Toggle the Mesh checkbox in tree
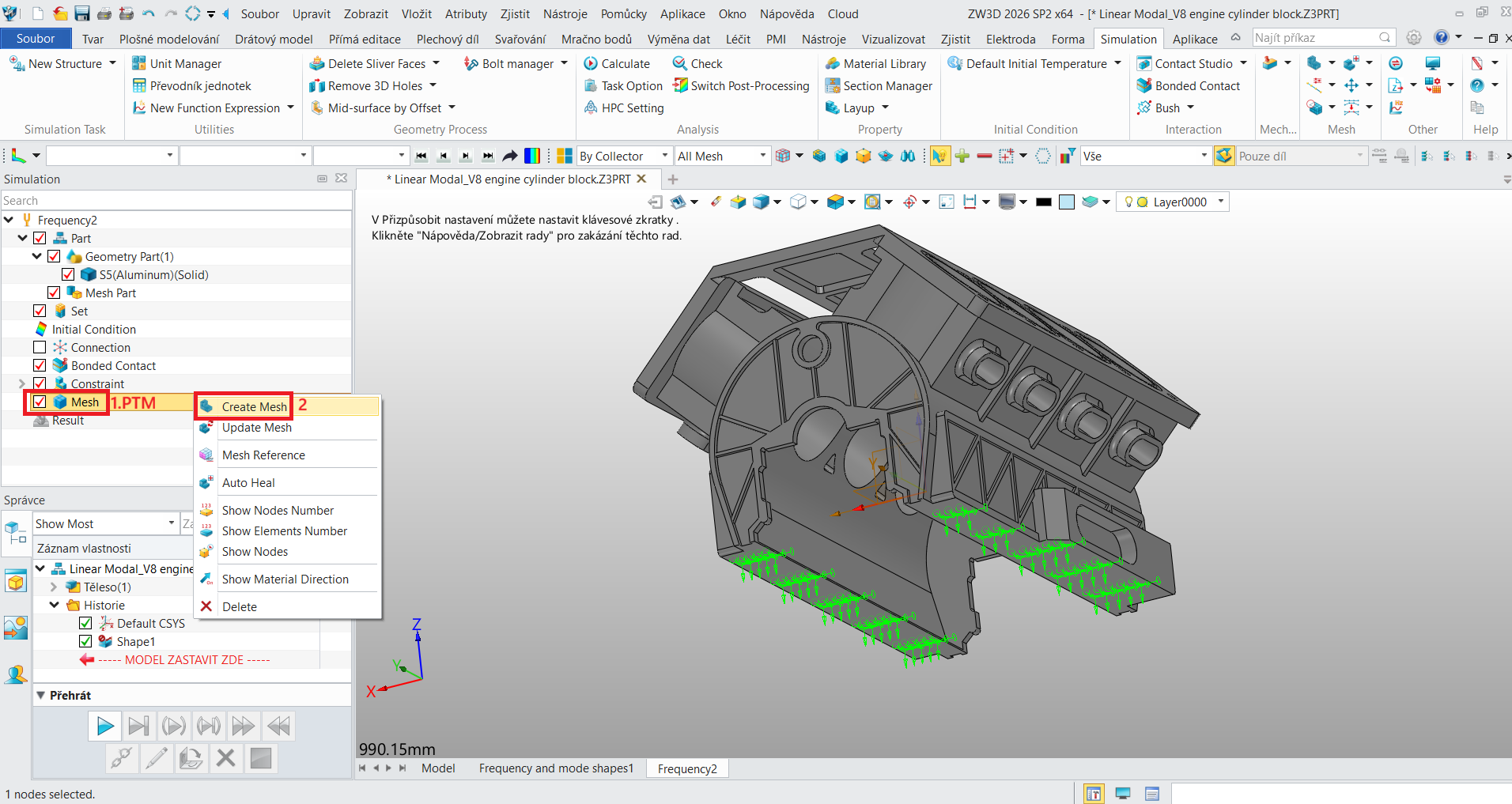The height and width of the screenshot is (804, 1512). pos(40,402)
